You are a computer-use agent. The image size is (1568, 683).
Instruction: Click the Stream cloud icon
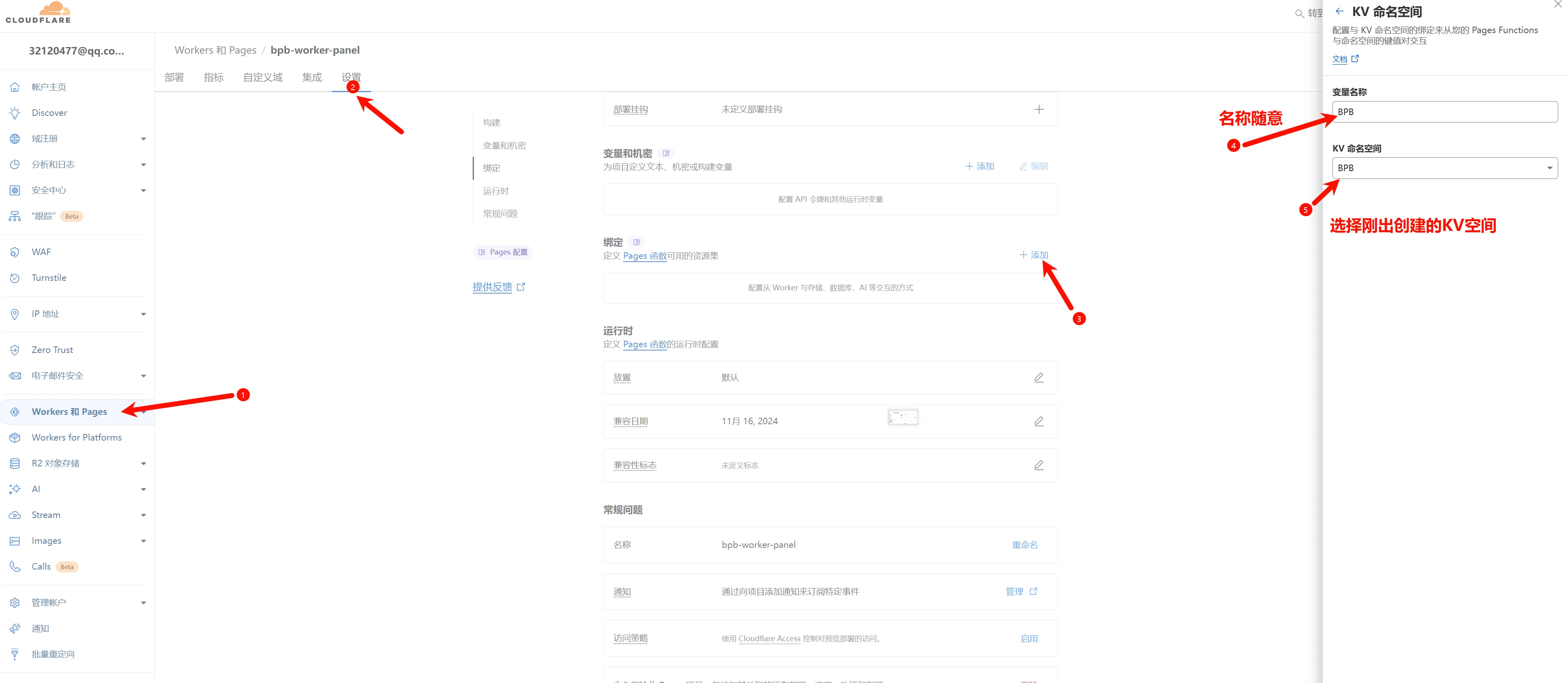15,515
